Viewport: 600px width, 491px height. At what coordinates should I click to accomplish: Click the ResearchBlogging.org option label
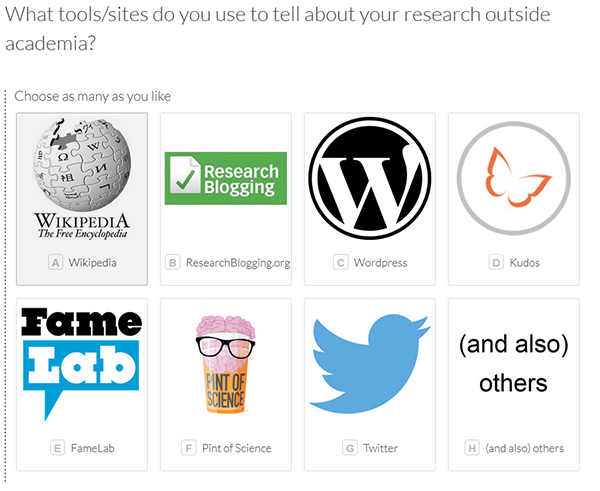238,263
